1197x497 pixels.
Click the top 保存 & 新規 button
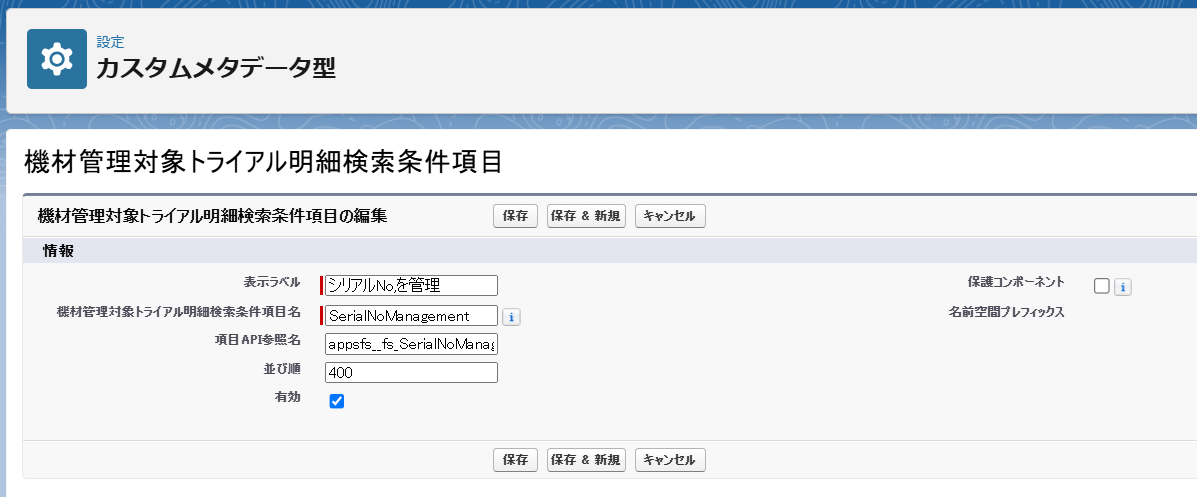click(x=586, y=216)
